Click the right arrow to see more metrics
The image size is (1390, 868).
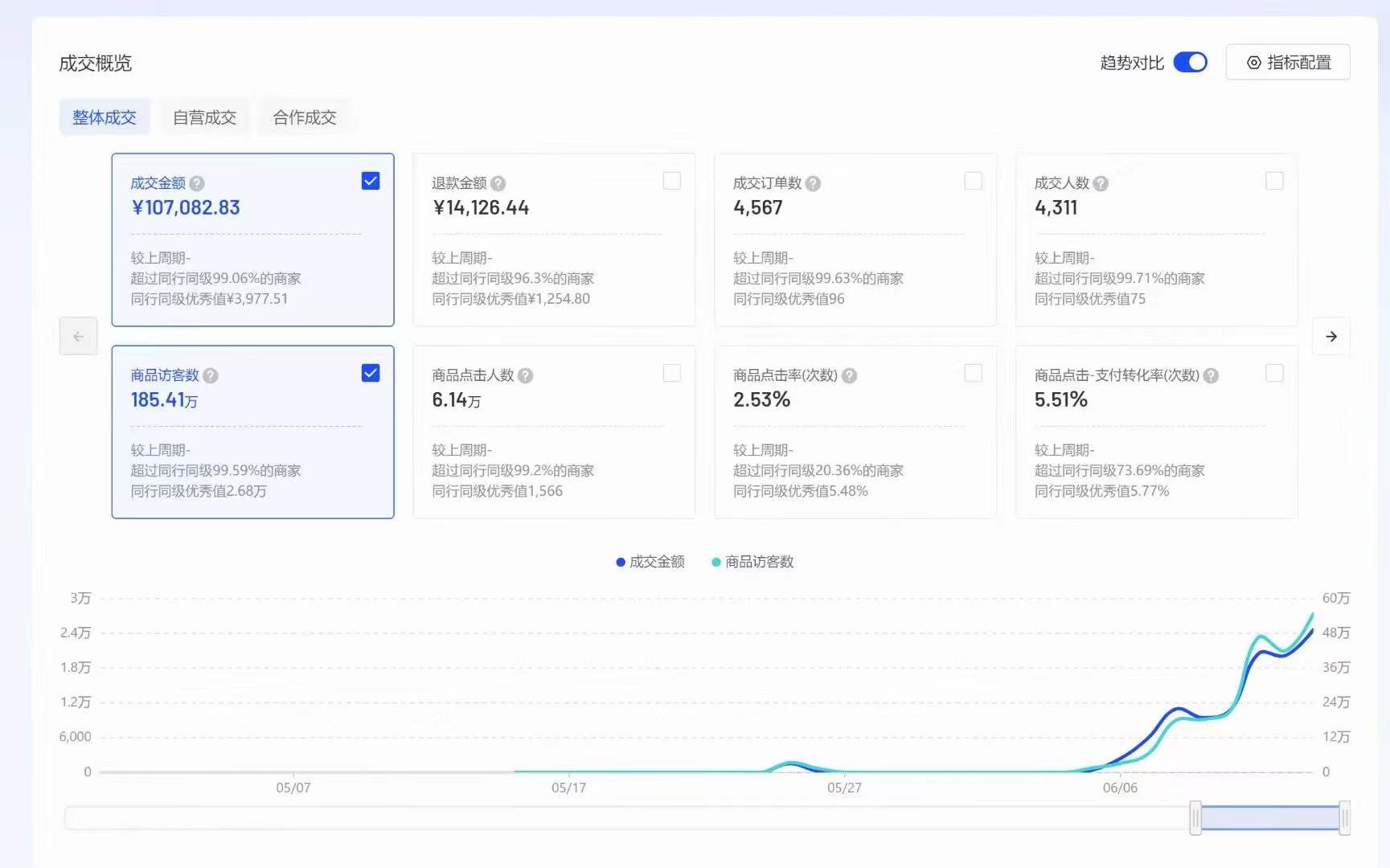[x=1331, y=336]
